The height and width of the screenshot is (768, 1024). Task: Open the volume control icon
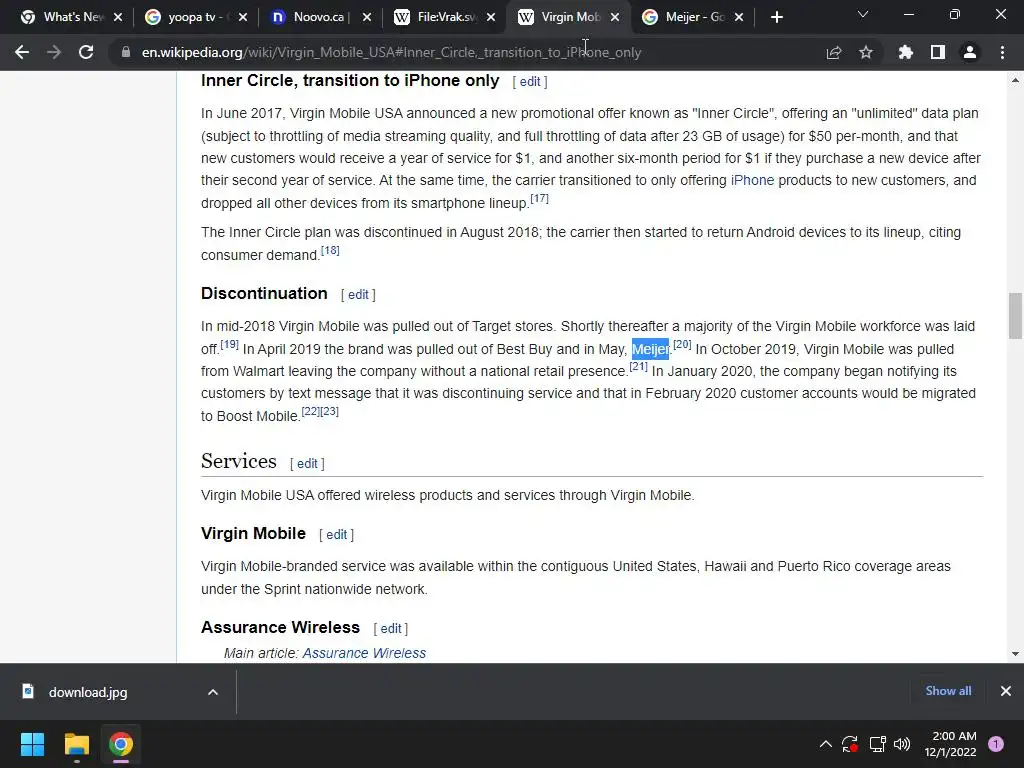[902, 744]
